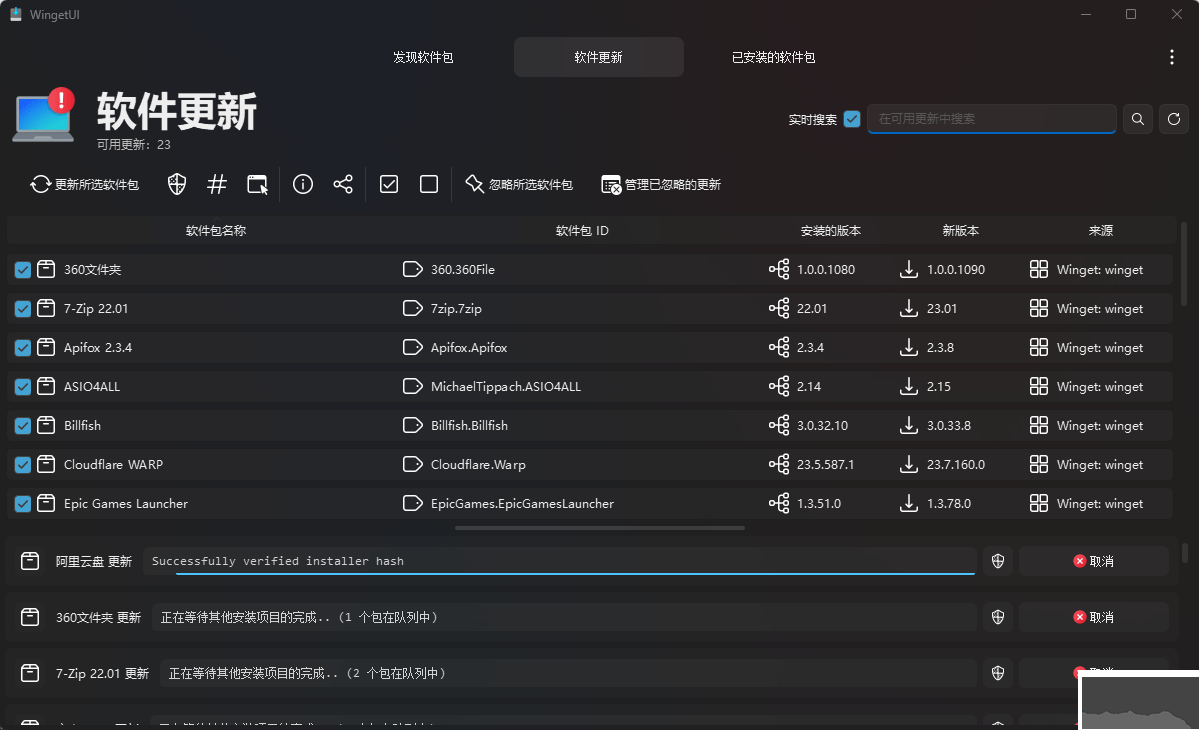Uncheck the Cloudflare WARP package checkbox
The width and height of the screenshot is (1199, 730).
coord(22,464)
